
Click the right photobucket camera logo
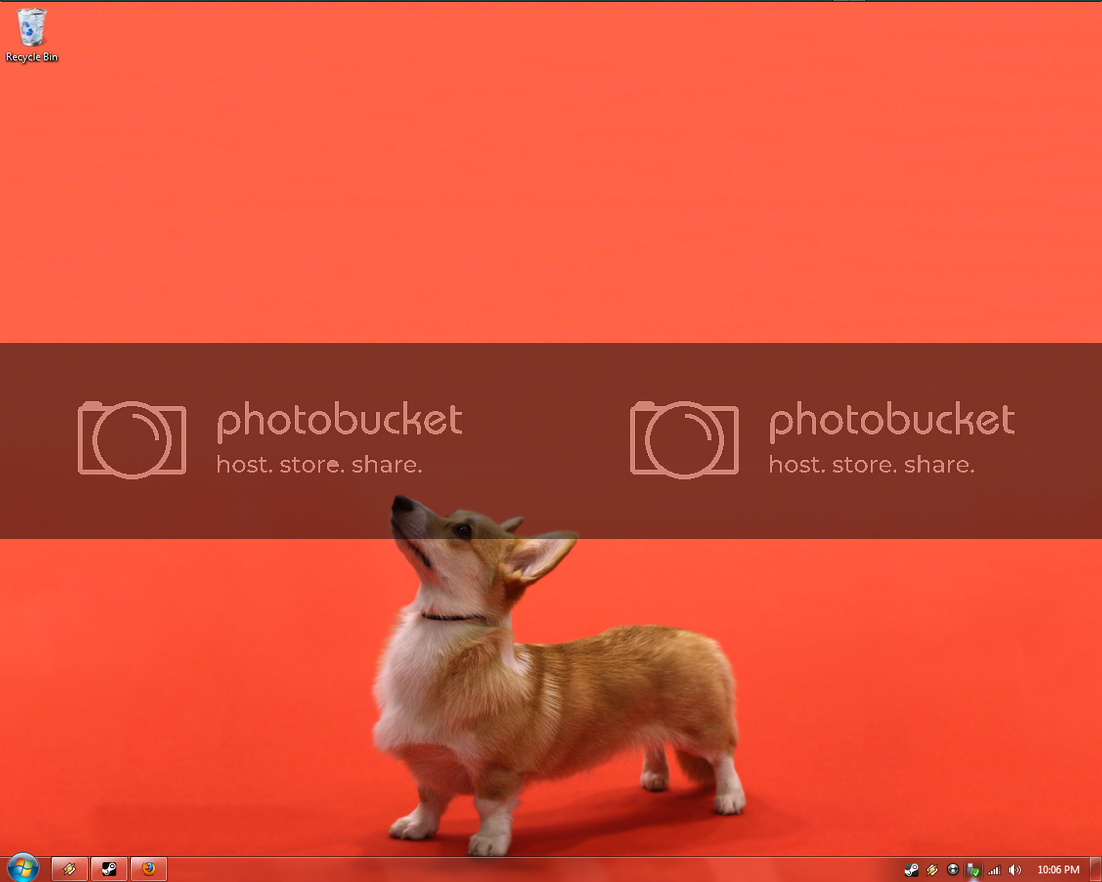click(684, 439)
